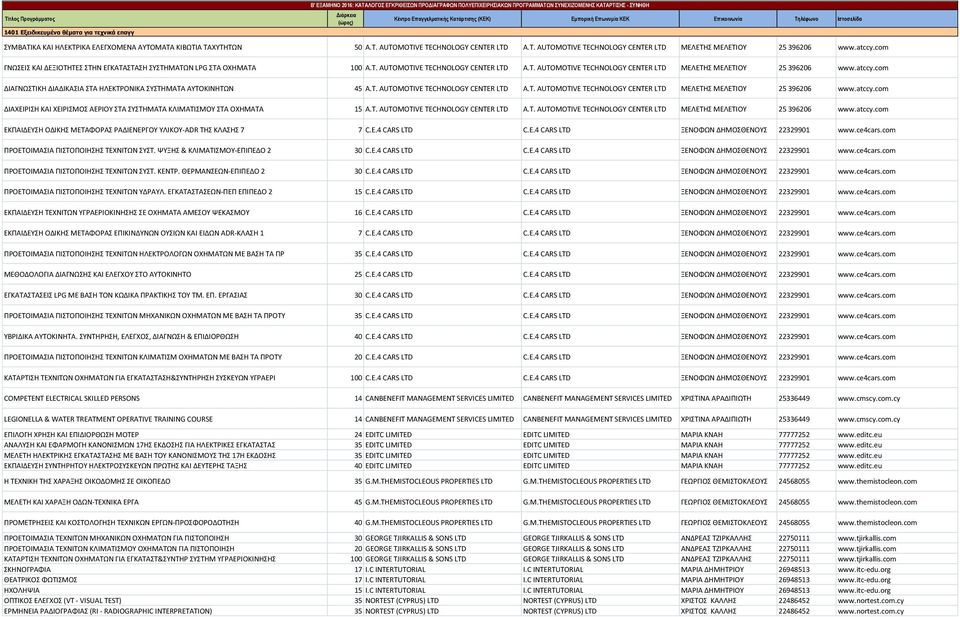The width and height of the screenshot is (960, 617).
Task: Select phone 25336449 in COMPETENT ELECTRICAL row
Action: click(794, 398)
